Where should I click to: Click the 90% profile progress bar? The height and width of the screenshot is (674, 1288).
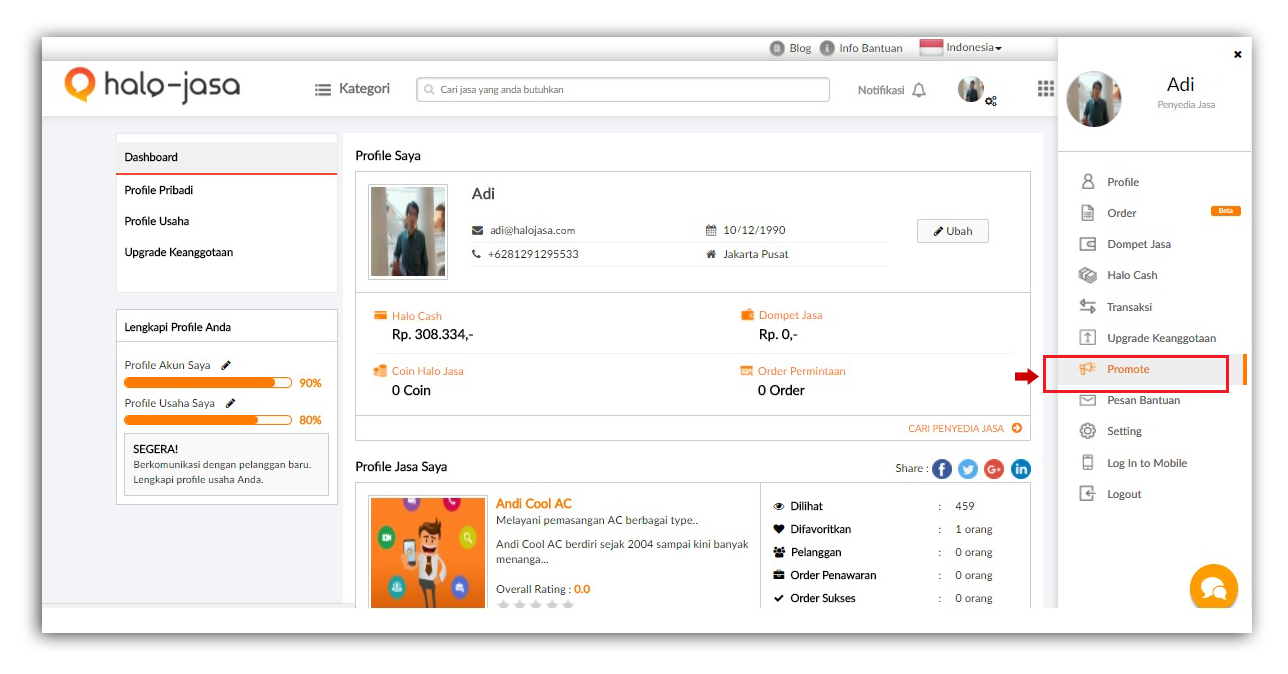pyautogui.click(x=208, y=383)
